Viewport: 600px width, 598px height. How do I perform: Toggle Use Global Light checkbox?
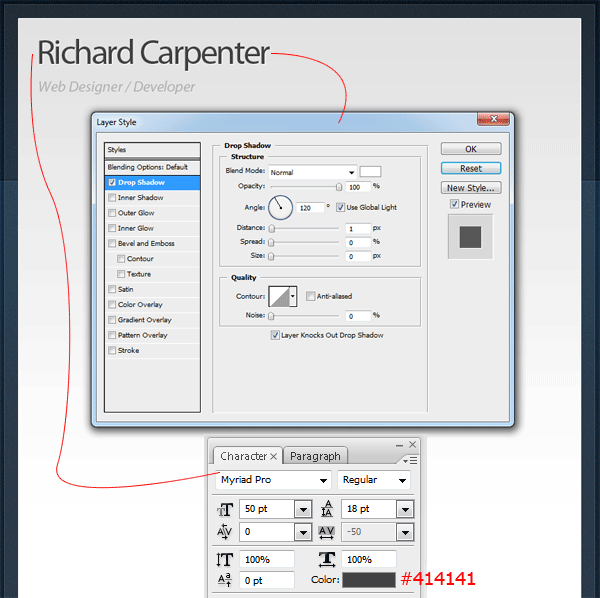click(x=340, y=207)
